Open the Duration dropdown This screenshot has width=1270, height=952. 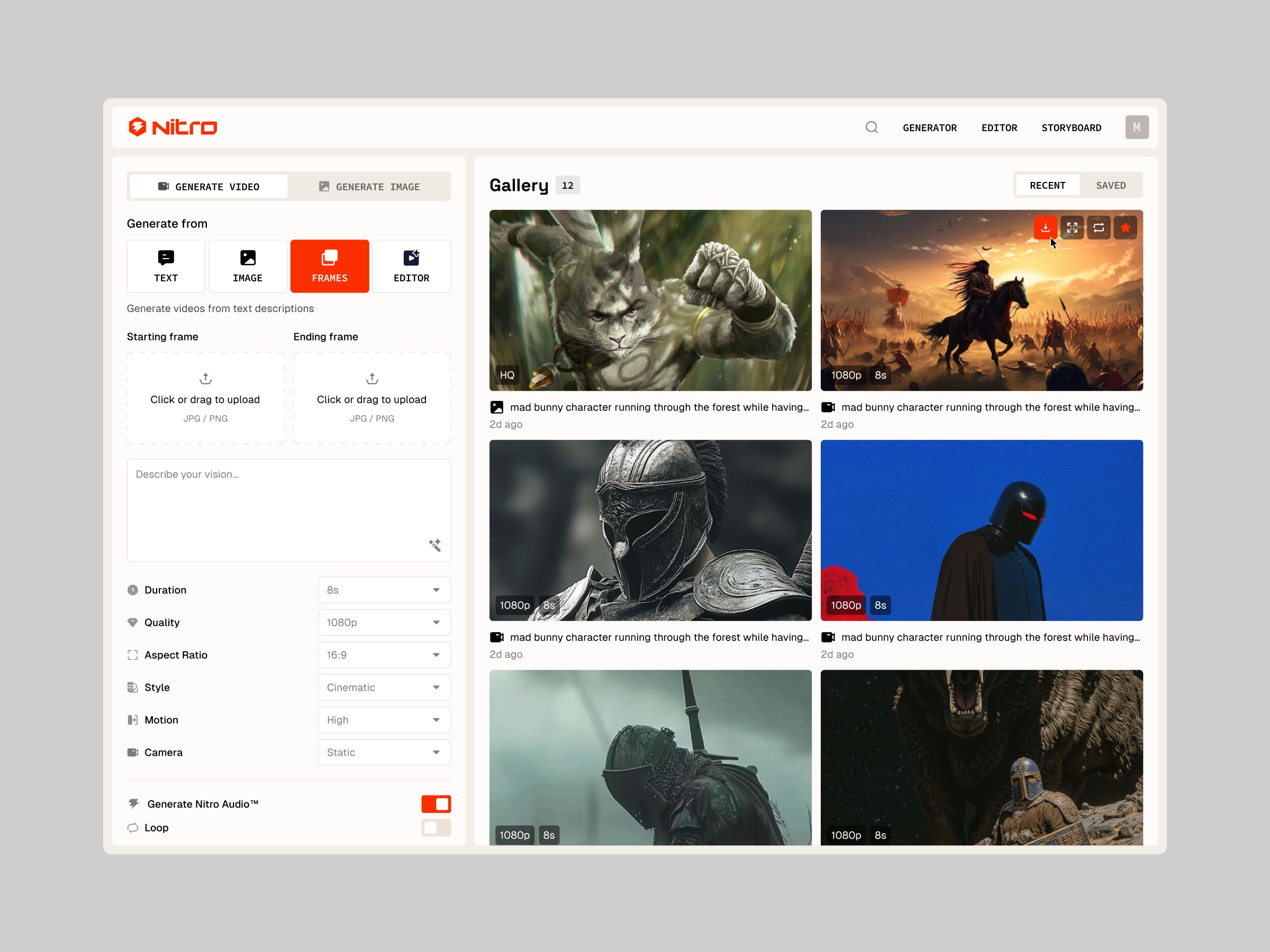[384, 589]
